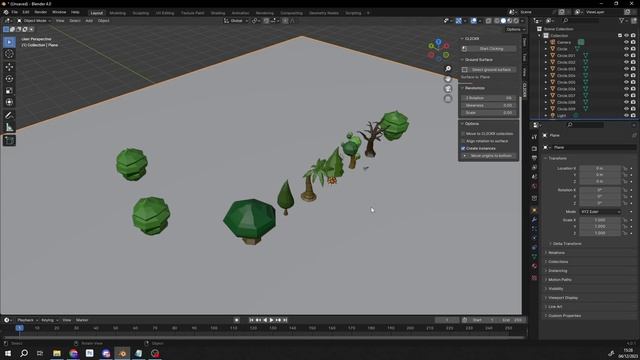The width and height of the screenshot is (640, 360).
Task: Toggle visibility of Circle.004
Action: [x=626, y=76]
